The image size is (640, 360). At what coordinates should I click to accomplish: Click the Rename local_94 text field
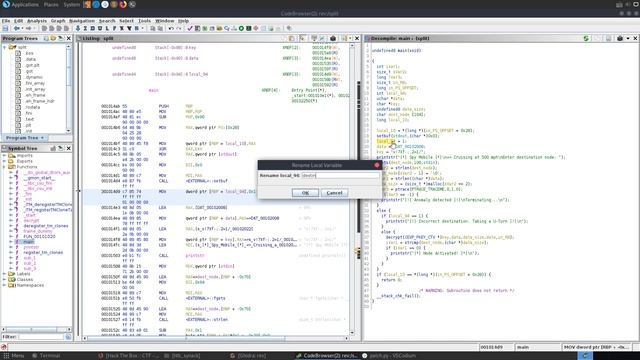[x=340, y=176]
